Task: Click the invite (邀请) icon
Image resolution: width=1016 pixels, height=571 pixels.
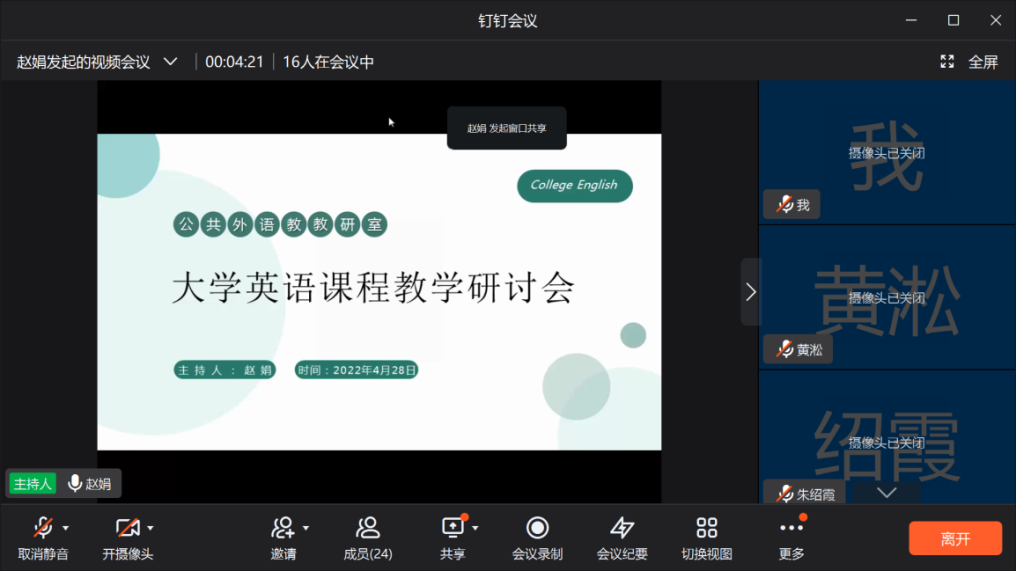Action: click(x=282, y=527)
